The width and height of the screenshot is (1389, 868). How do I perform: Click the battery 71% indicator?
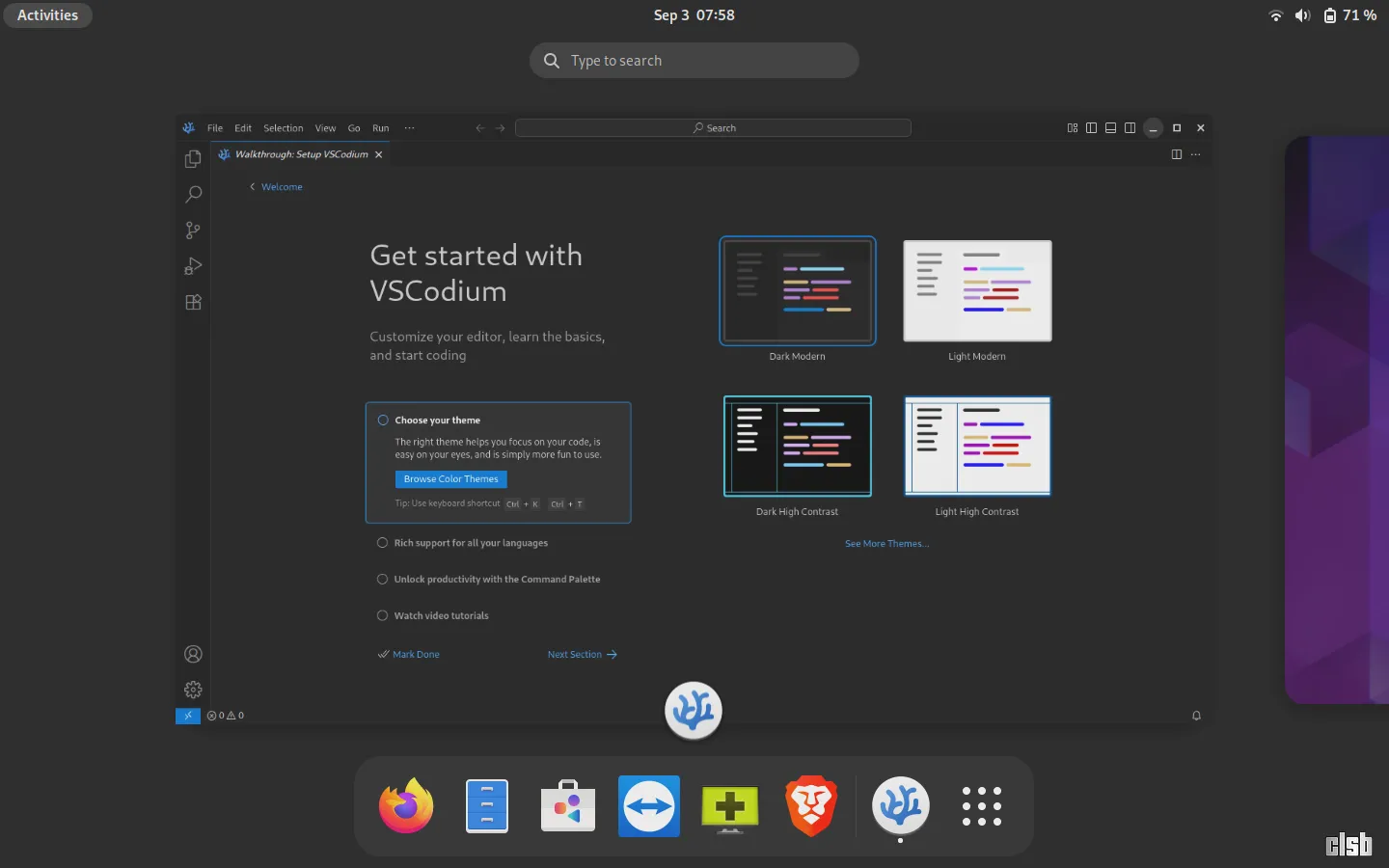coord(1349,15)
